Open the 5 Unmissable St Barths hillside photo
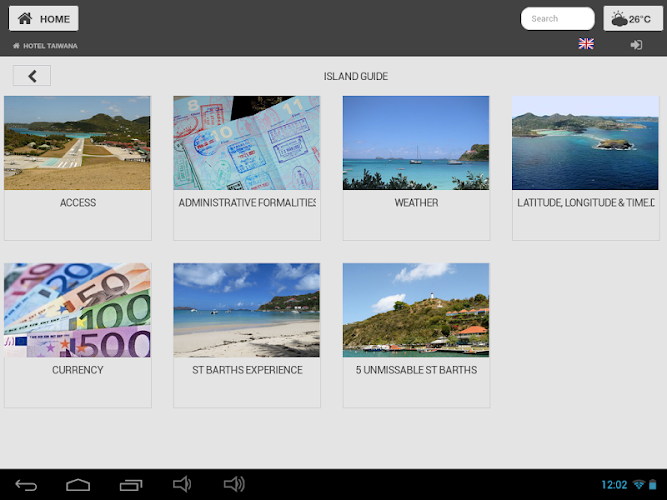 pos(416,310)
